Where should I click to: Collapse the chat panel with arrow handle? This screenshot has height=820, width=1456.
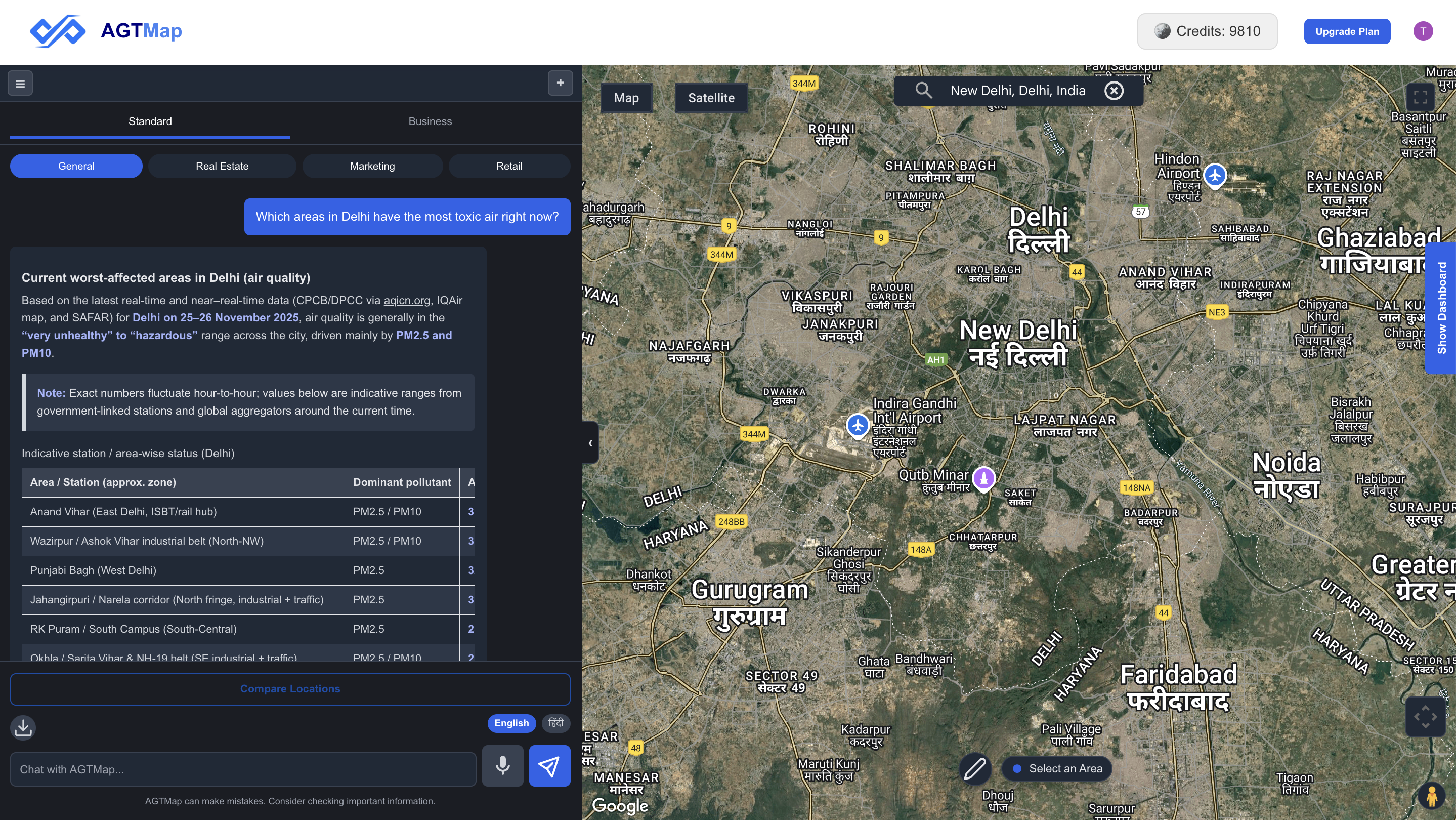[x=590, y=443]
